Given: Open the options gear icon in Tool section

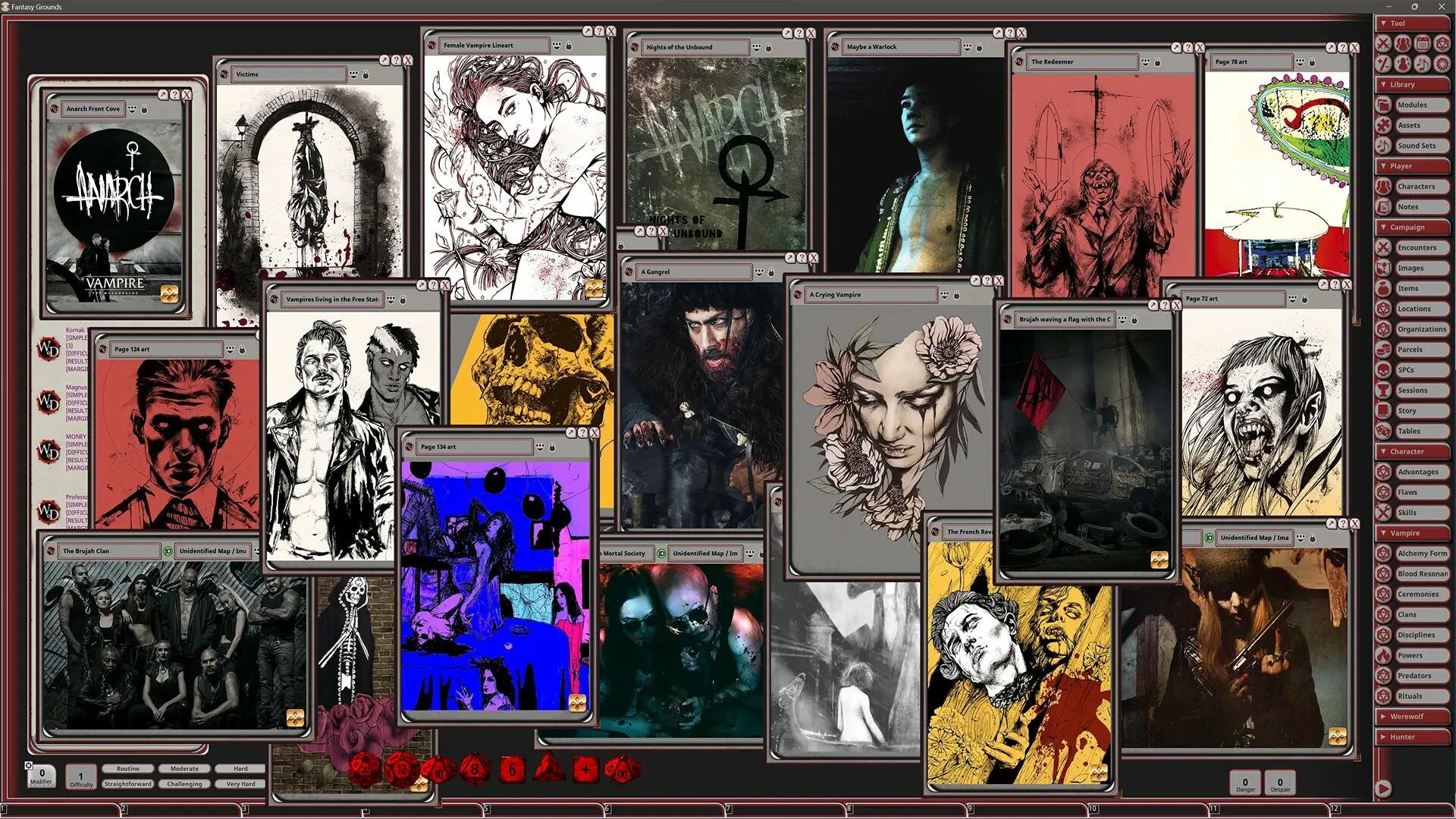Looking at the screenshot, I should point(1442,64).
